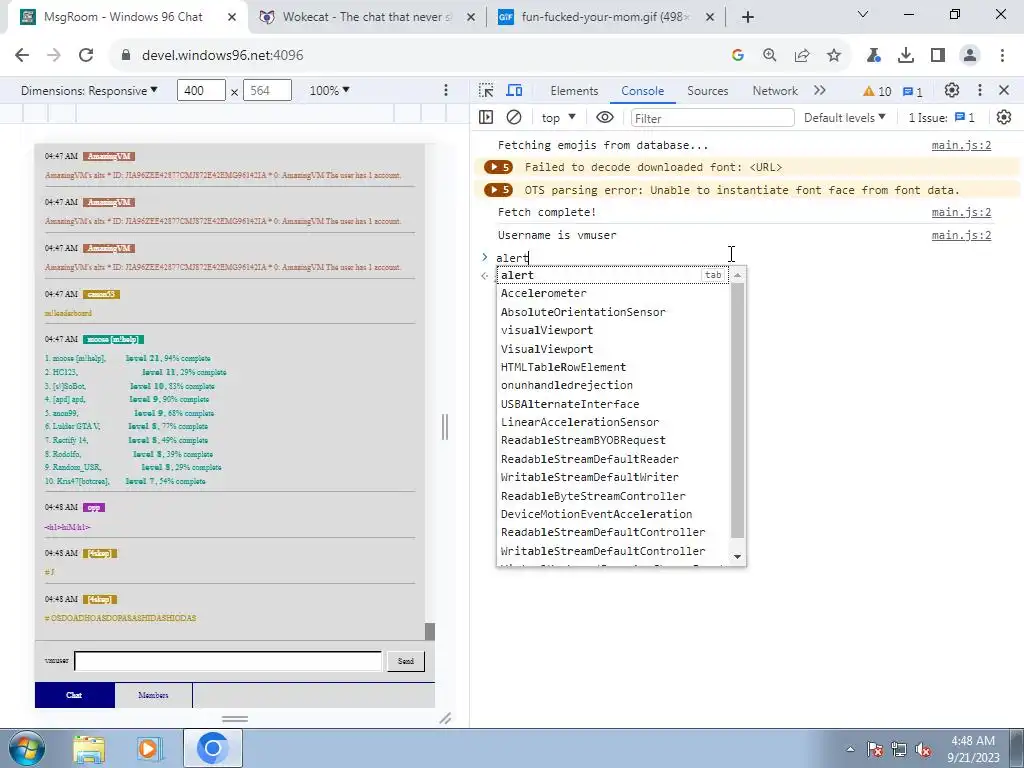Screen dimensions: 1024x768
Task: Click the address bar URL
Action: (223, 56)
